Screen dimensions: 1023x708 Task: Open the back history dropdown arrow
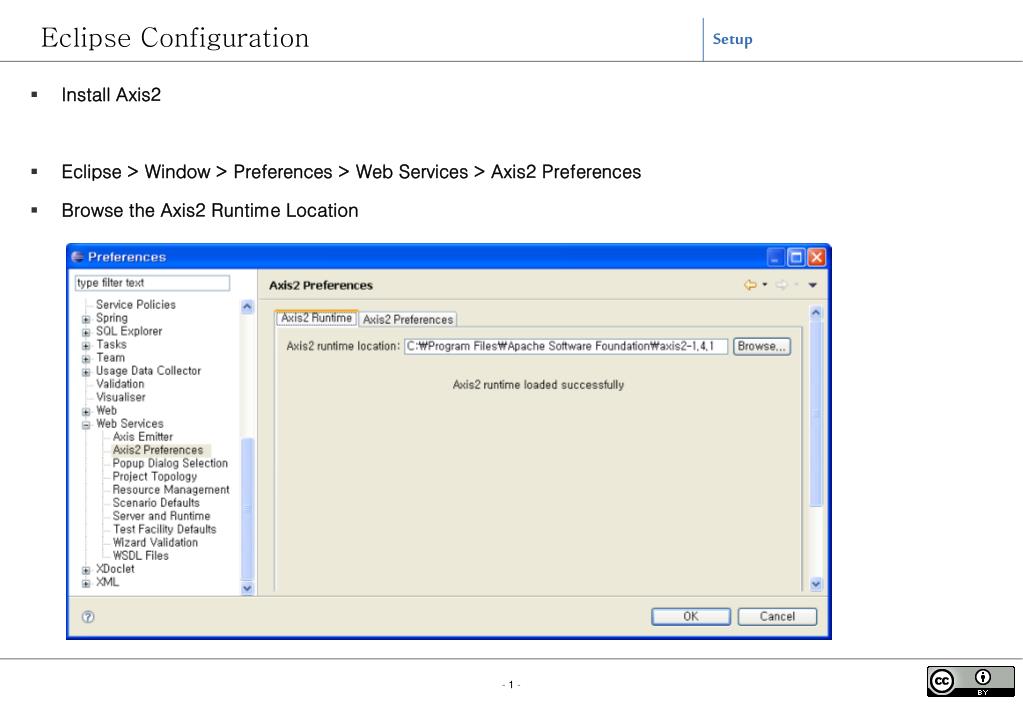(x=765, y=285)
